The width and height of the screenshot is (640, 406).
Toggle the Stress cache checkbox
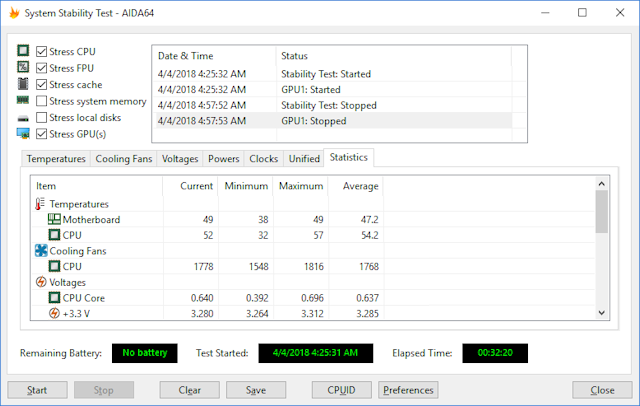(41, 84)
